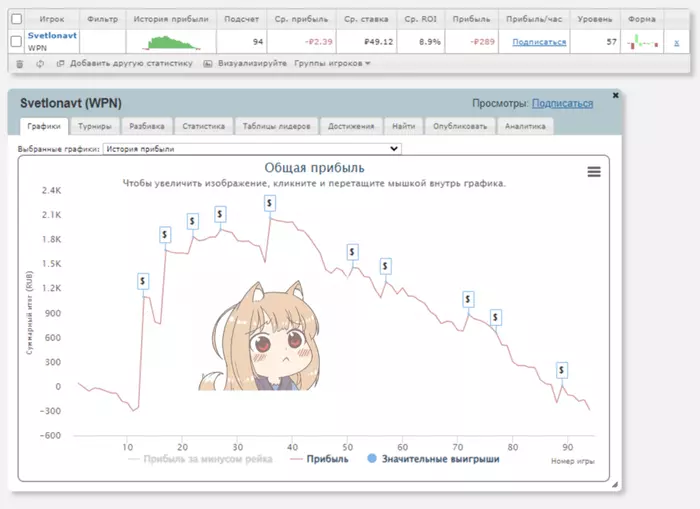Sort by the Уровень column header
Image resolution: width=700 pixels, height=509 pixels.
click(x=595, y=19)
